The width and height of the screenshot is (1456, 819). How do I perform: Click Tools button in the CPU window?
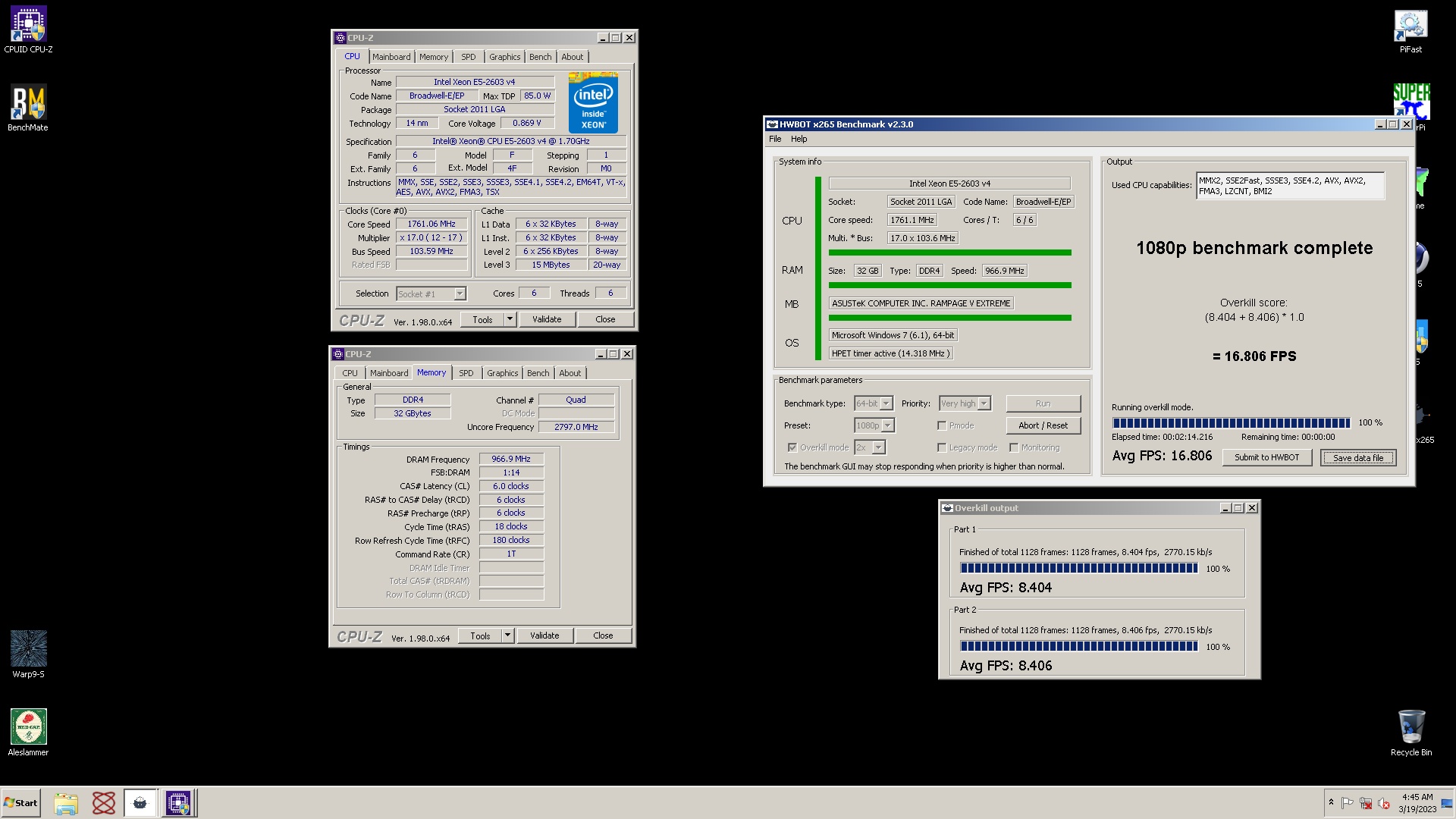(482, 319)
